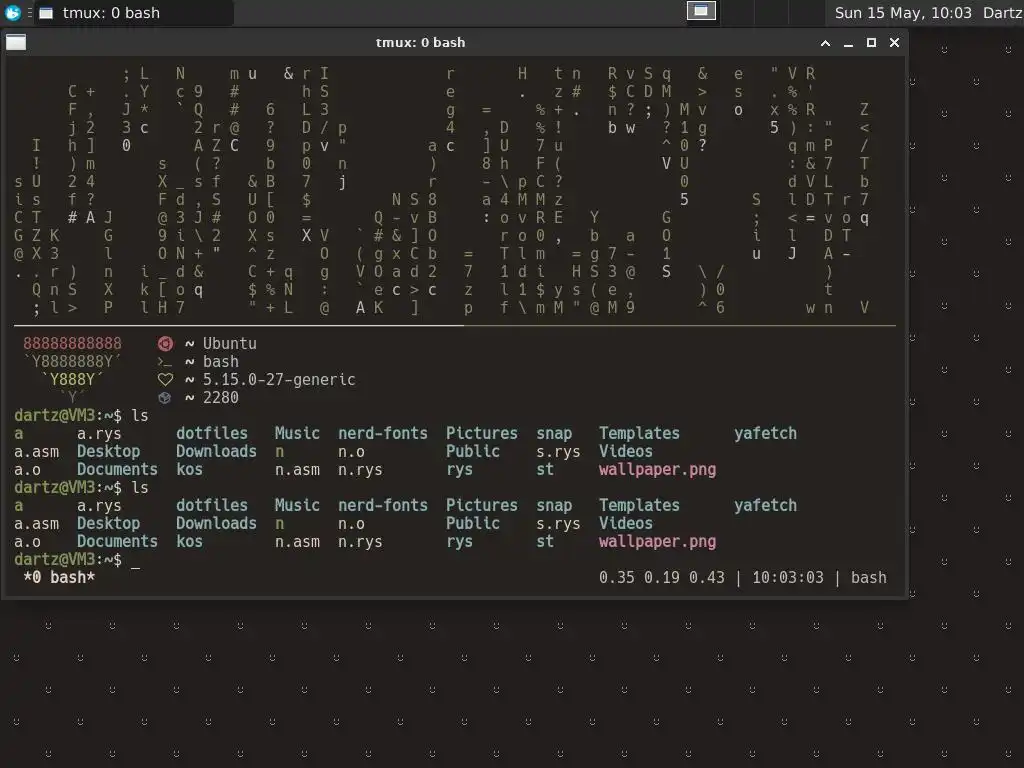Screen dimensions: 1024x768
Task: Open the Dartz user menu
Action: tap(1002, 13)
